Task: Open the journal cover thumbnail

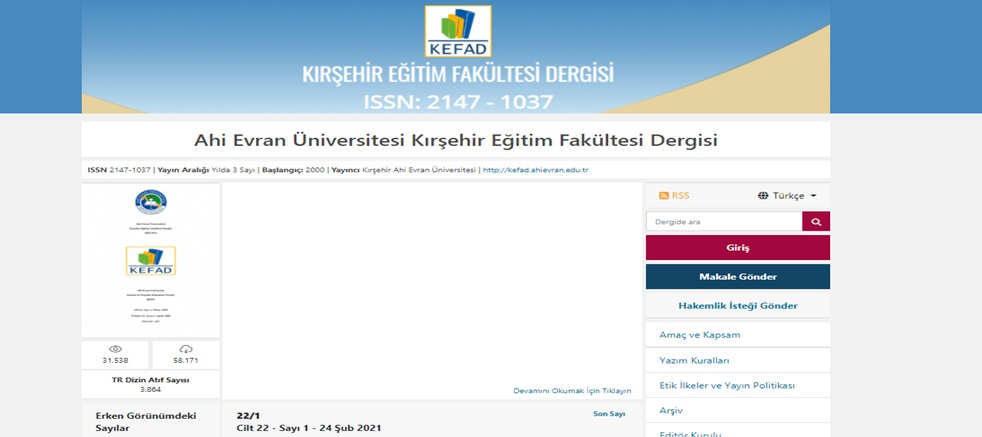Action: coord(150,260)
